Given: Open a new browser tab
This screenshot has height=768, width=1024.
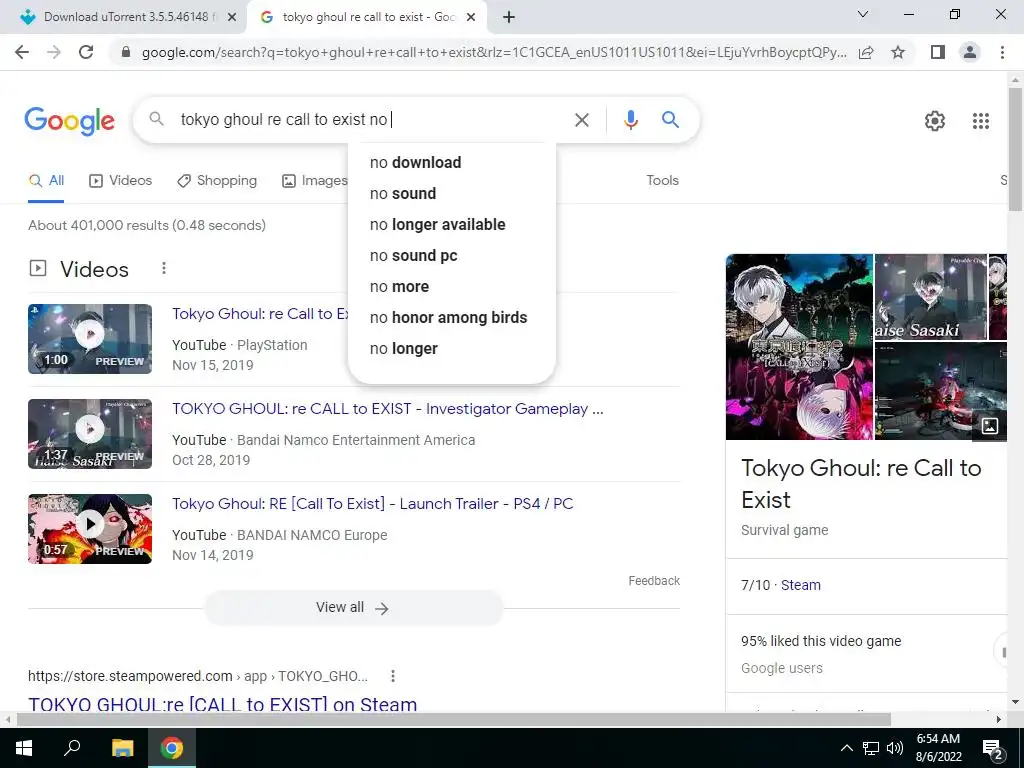Looking at the screenshot, I should pos(509,17).
